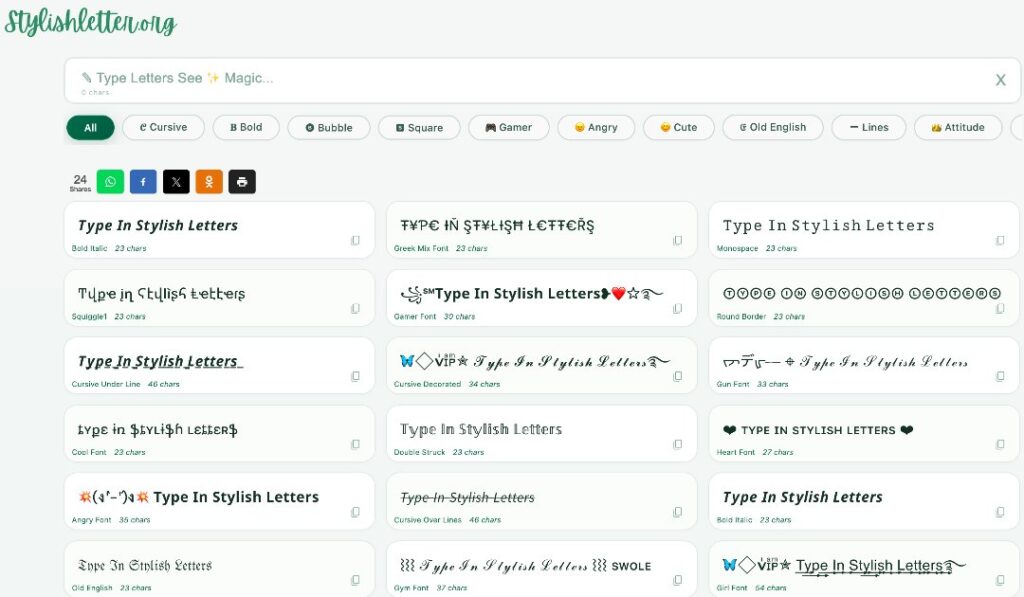
Task: Copy the Cursive Under Line styled text
Action: click(x=355, y=376)
